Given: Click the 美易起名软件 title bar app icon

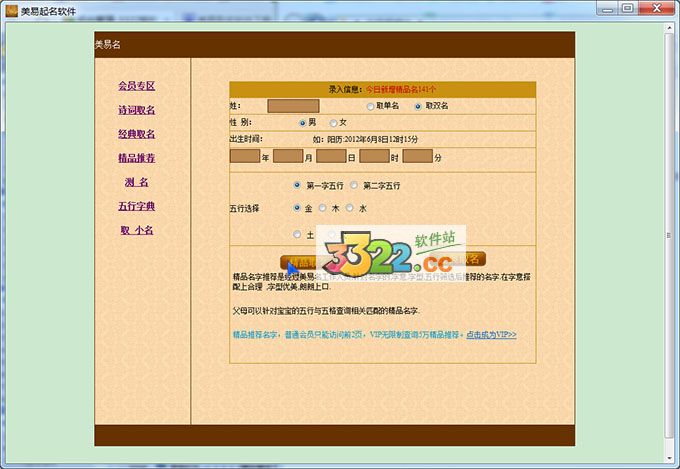Looking at the screenshot, I should tap(12, 11).
